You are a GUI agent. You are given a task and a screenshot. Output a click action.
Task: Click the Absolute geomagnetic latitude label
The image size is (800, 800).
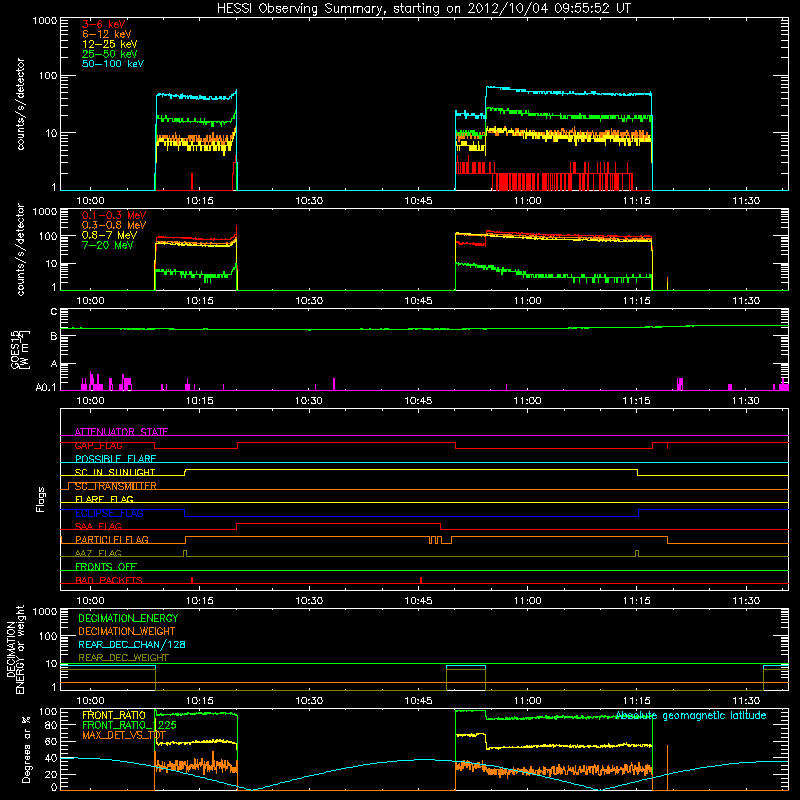(691, 716)
